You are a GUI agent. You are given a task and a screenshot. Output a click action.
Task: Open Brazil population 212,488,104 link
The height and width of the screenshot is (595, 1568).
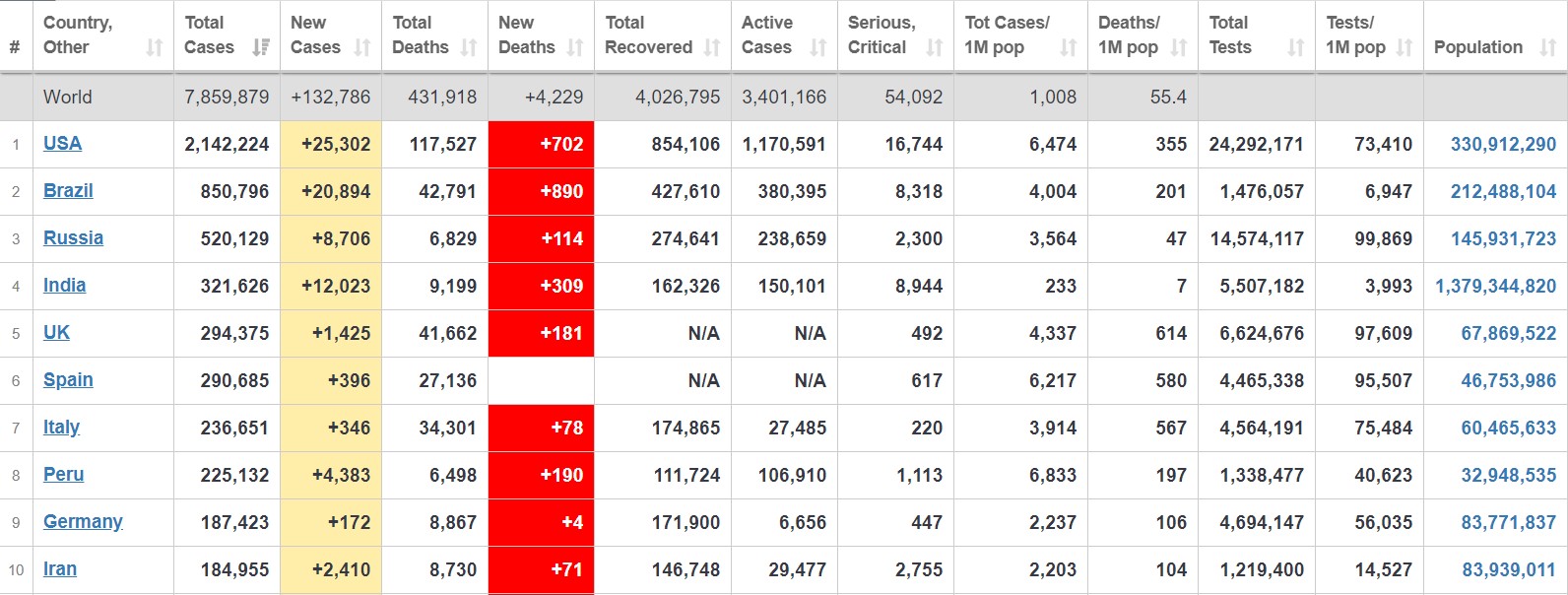coord(1503,191)
